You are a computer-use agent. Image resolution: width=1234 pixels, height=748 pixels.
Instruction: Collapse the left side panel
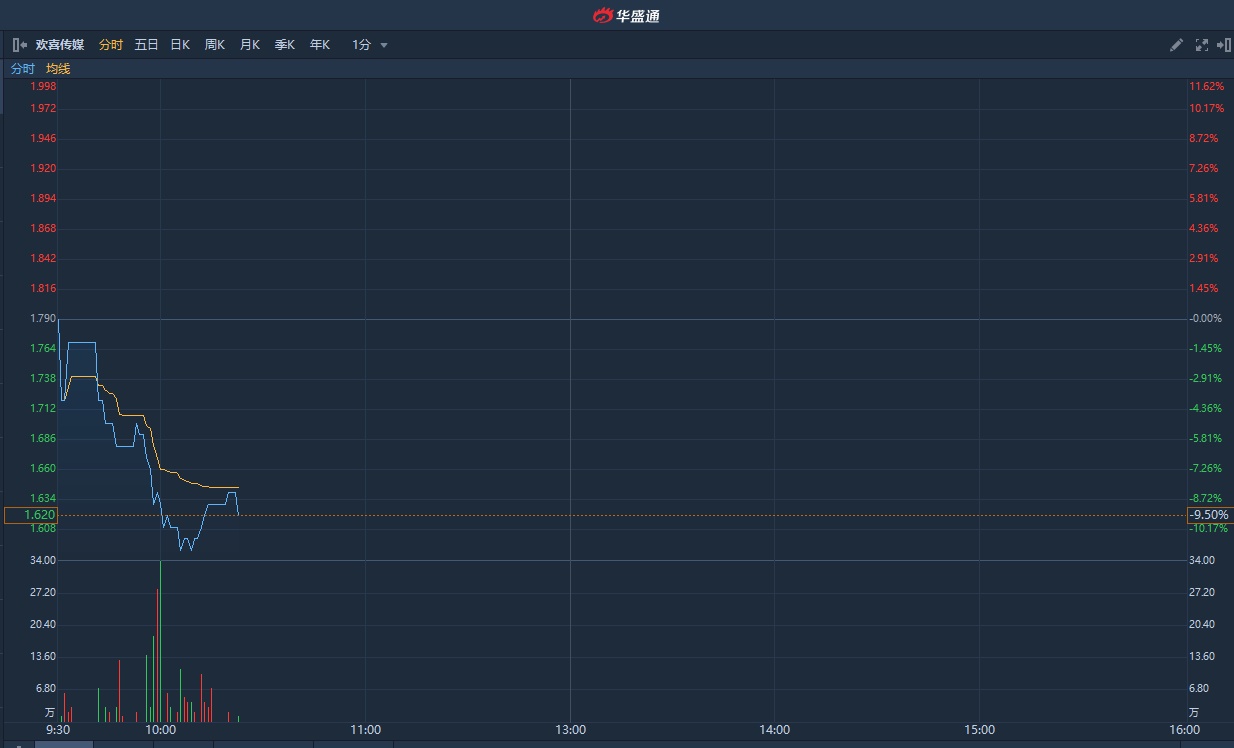(19, 45)
